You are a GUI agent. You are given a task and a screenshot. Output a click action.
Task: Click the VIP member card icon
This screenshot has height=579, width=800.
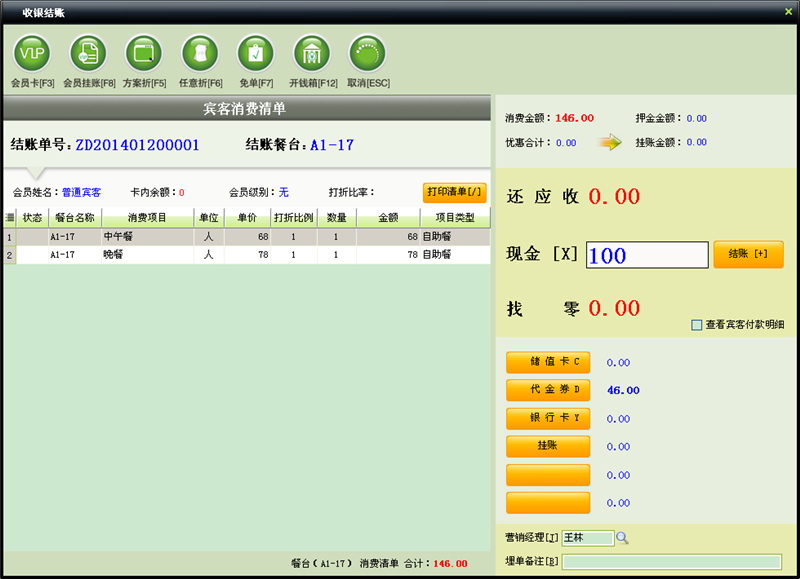[32, 53]
